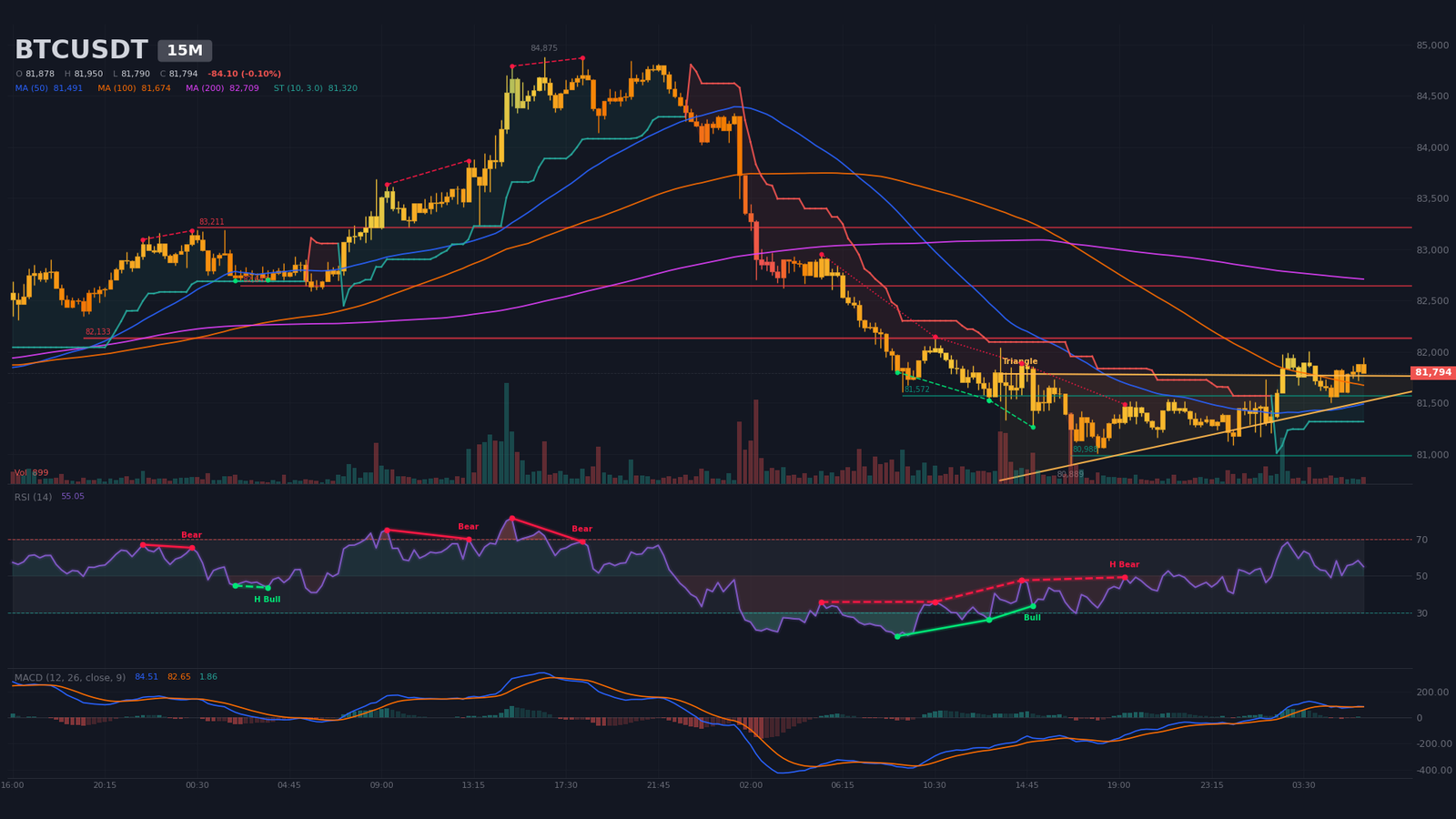
Task: Click the 85,000 price axis tick
Action: (x=1432, y=45)
